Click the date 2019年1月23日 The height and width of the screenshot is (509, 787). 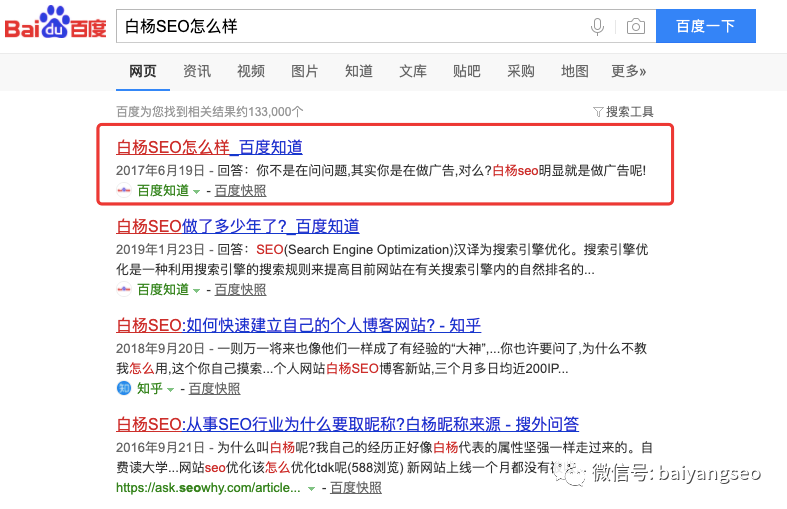tap(160, 249)
